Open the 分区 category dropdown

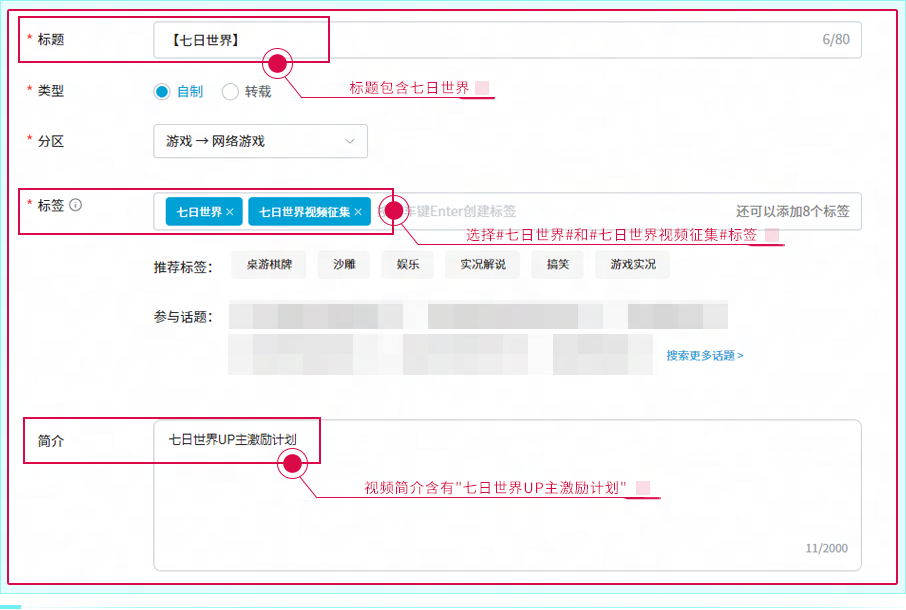[x=260, y=141]
